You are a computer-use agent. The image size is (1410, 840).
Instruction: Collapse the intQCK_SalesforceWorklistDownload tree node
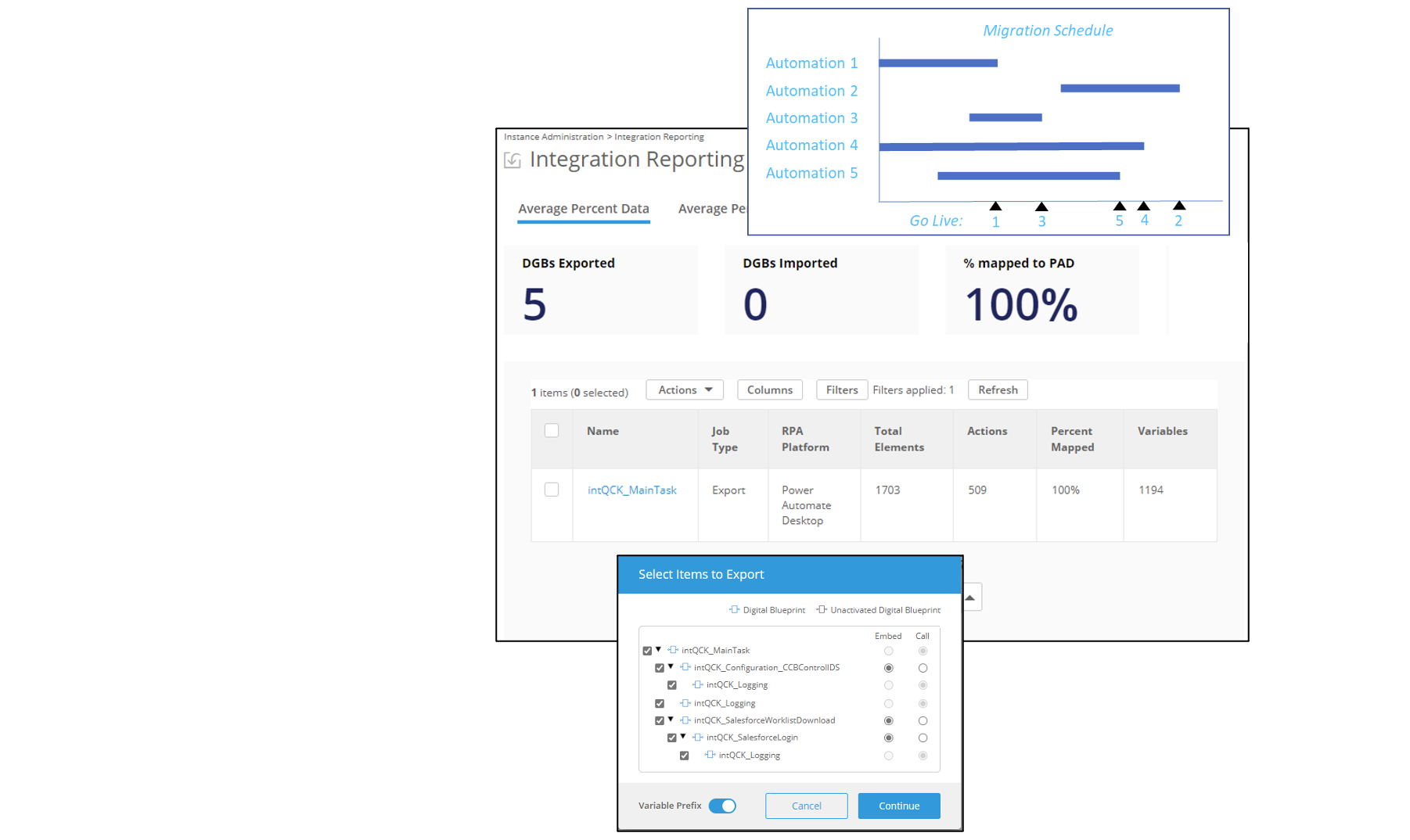point(671,720)
